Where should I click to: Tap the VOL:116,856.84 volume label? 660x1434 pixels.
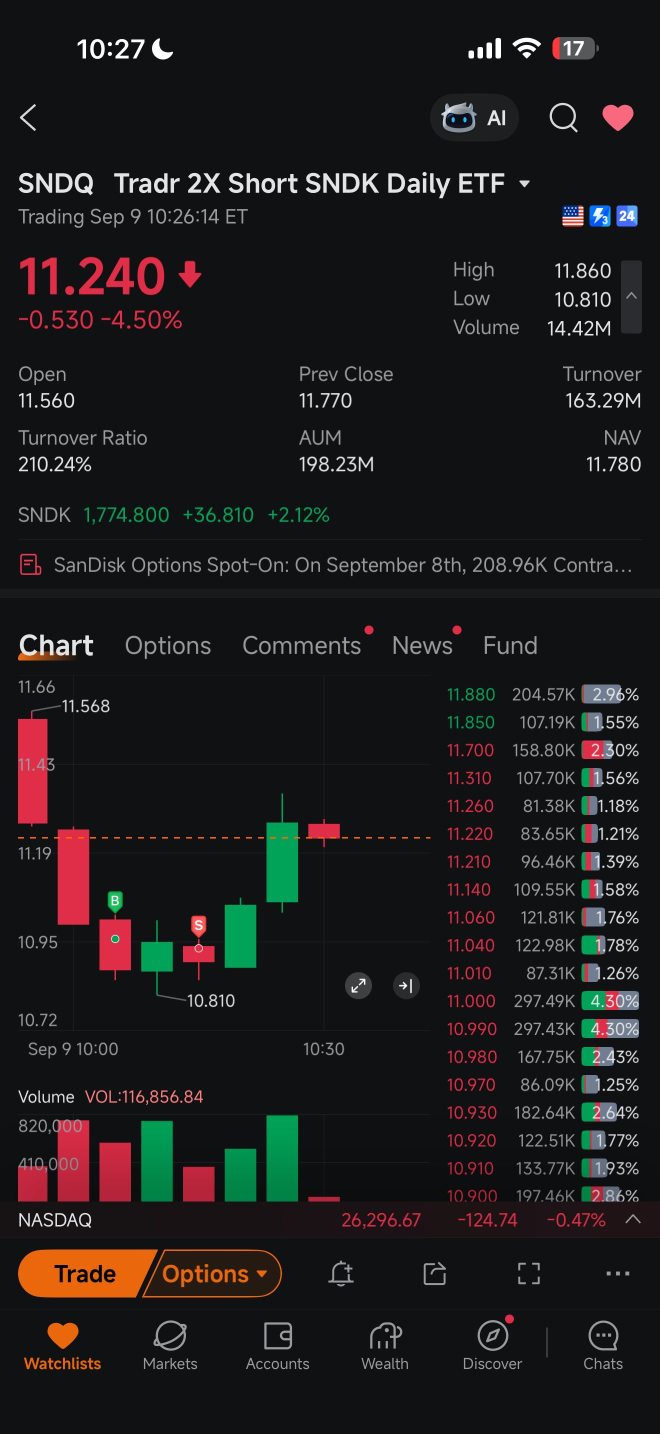click(x=144, y=1097)
